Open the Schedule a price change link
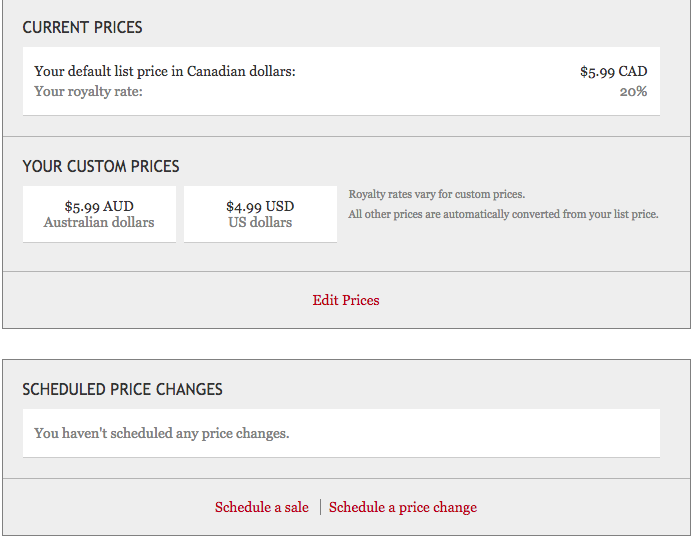691x539 pixels. (x=403, y=507)
